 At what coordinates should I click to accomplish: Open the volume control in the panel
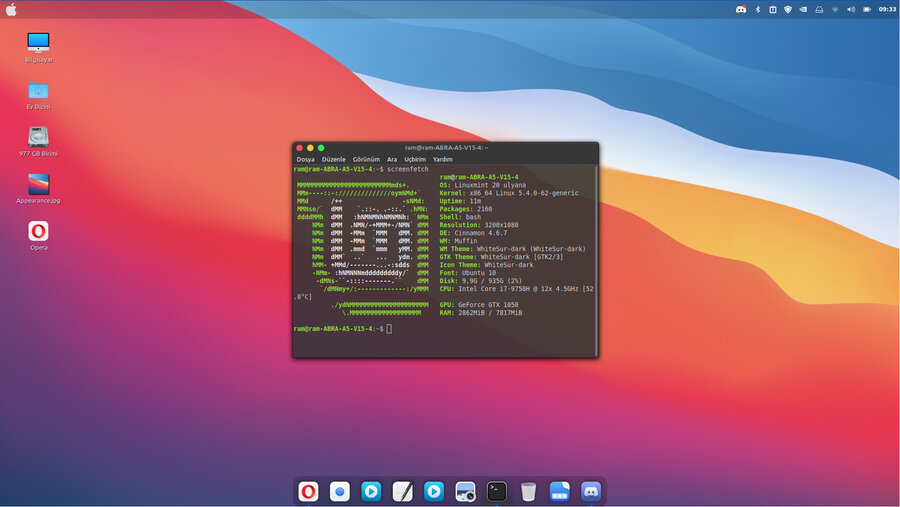[x=851, y=9]
